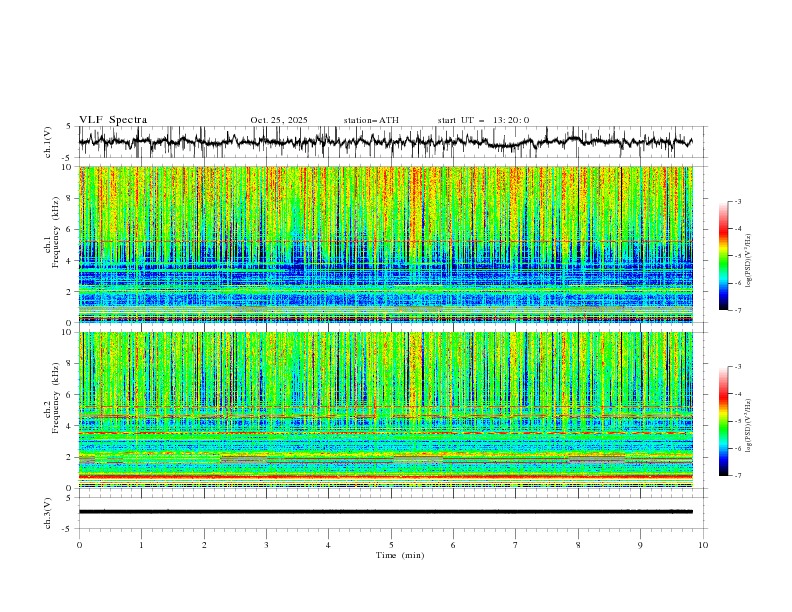Select the date label "Oct. 25, 2025"
The image size is (792, 612).
coord(279,120)
